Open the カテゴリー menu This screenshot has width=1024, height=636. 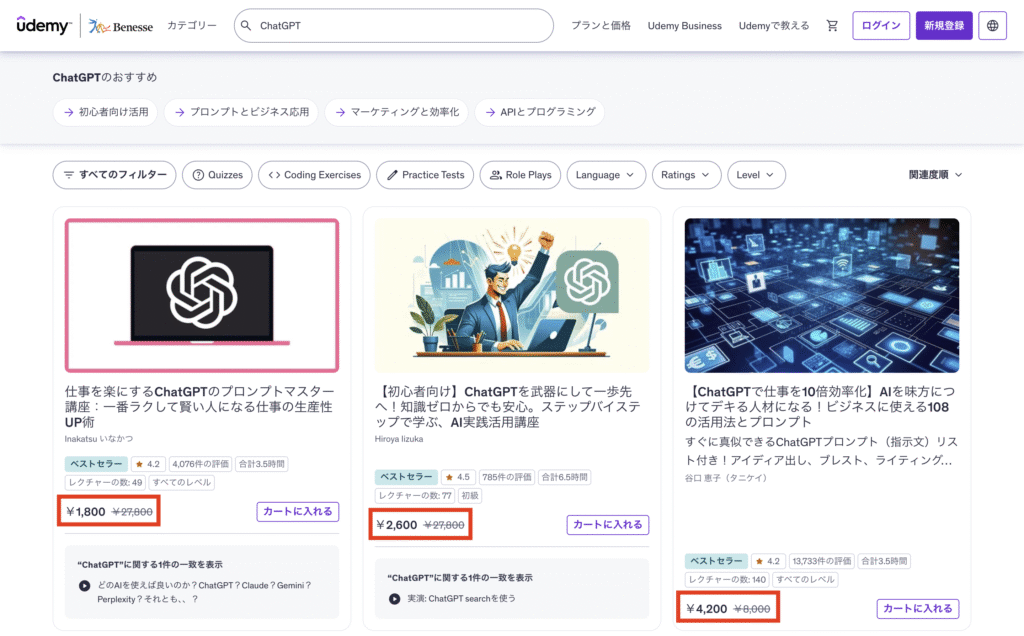coord(191,26)
